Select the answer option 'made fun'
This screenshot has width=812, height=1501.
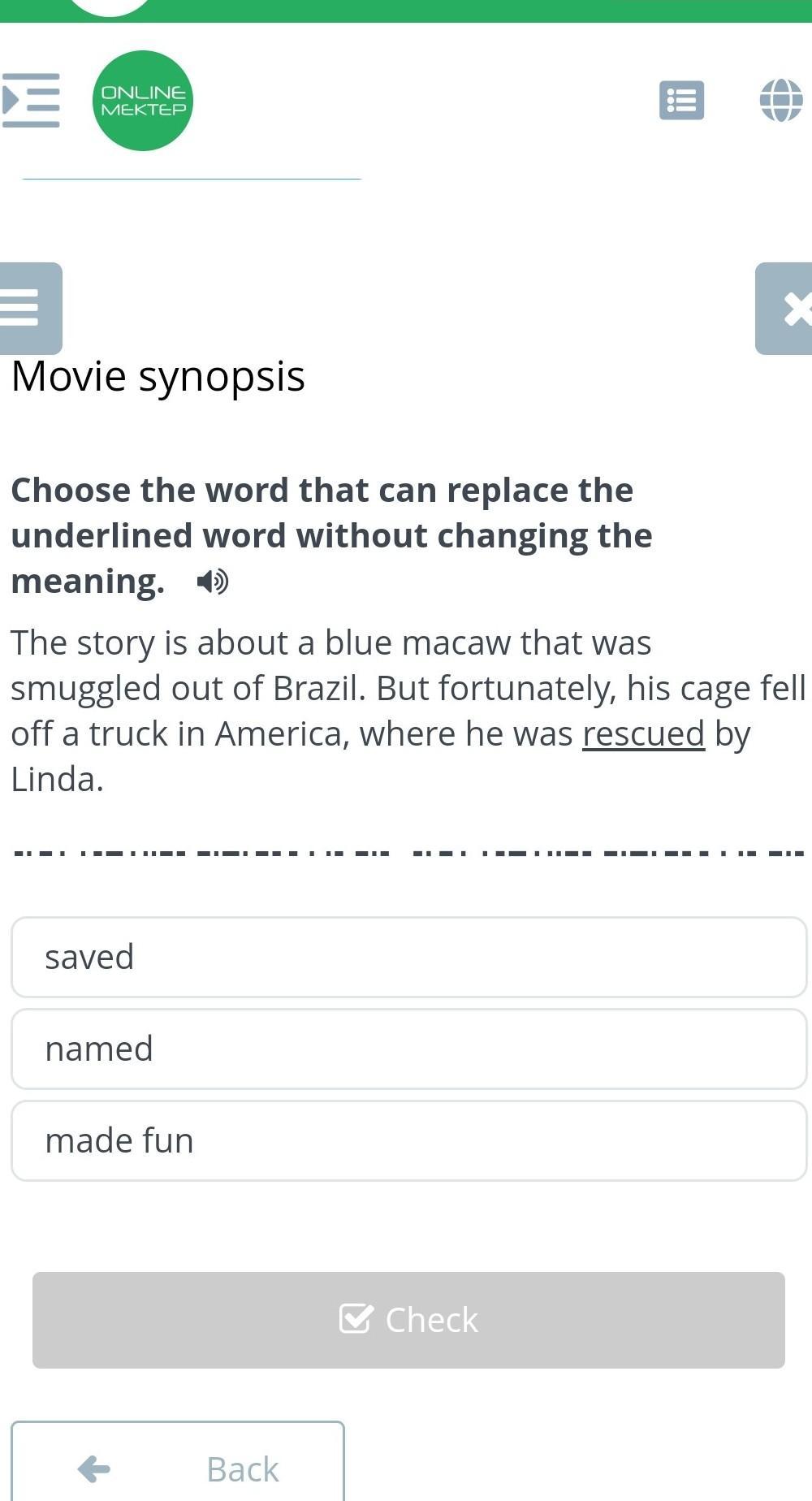click(x=408, y=1140)
